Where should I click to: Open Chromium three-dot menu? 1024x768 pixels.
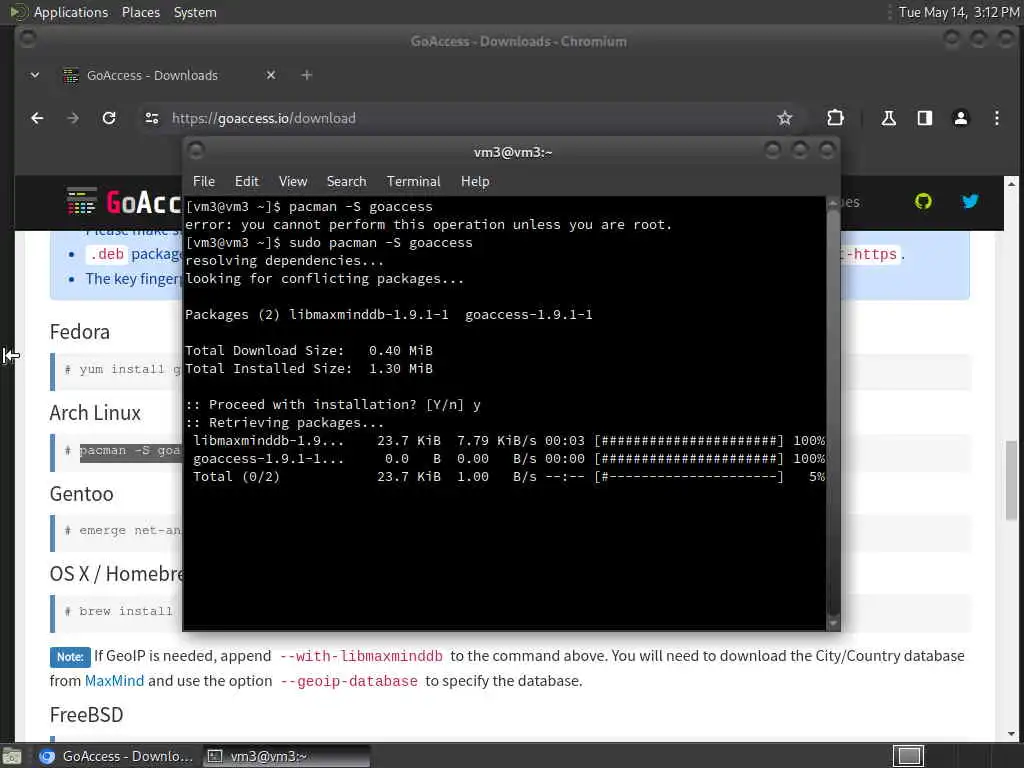click(x=997, y=118)
